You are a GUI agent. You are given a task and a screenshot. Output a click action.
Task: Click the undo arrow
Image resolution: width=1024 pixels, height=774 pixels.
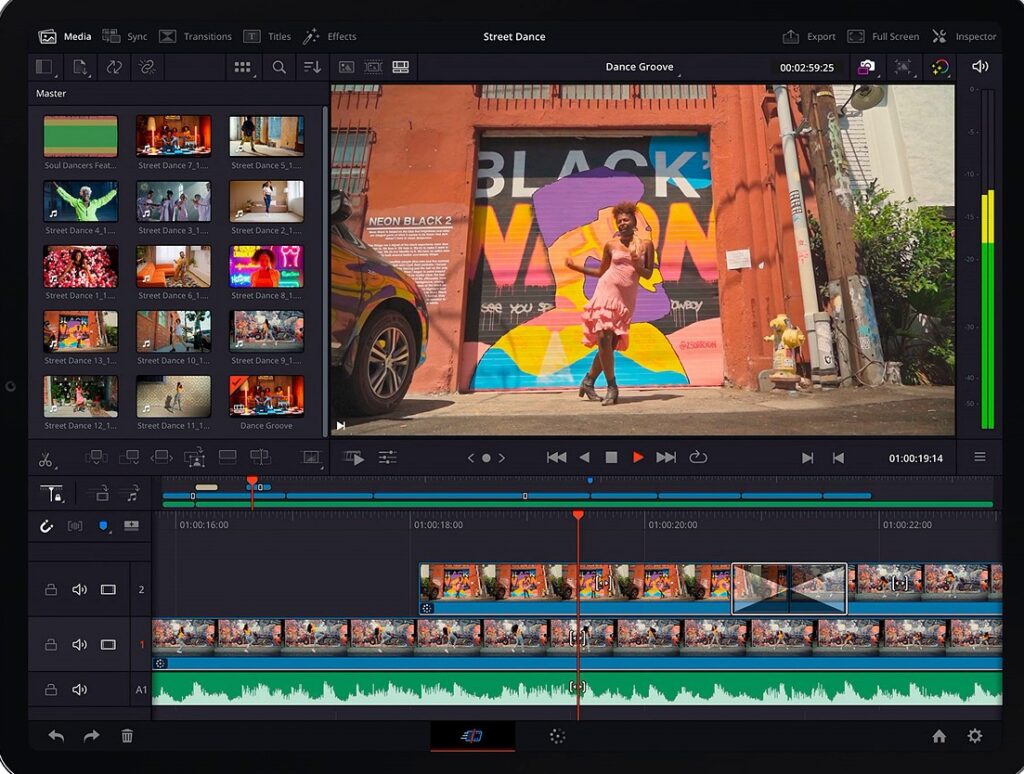56,736
